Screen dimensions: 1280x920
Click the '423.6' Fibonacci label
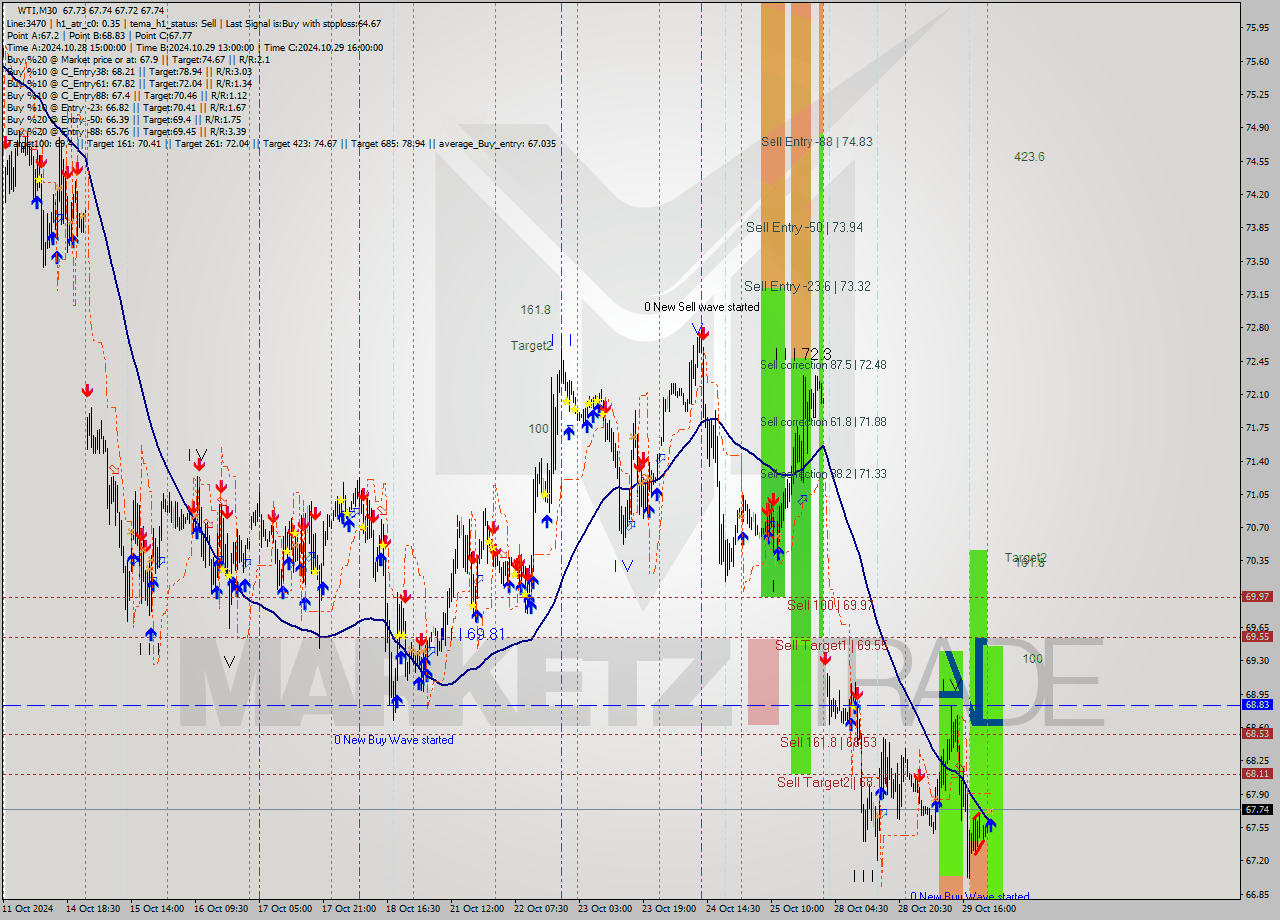(x=1029, y=157)
